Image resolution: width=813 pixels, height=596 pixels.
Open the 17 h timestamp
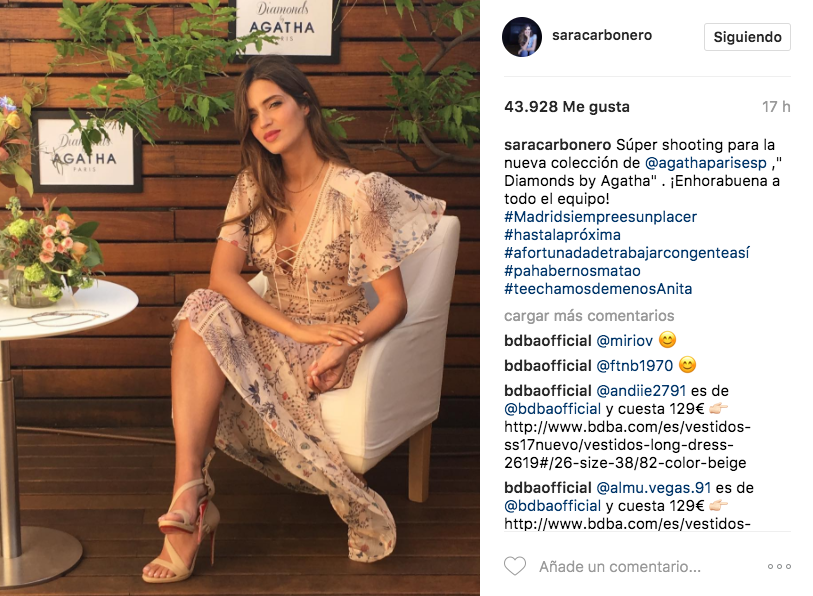pyautogui.click(x=776, y=107)
